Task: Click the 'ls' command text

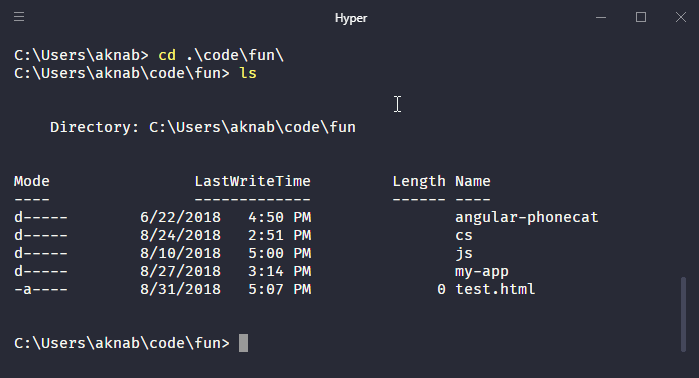Action: (248, 73)
